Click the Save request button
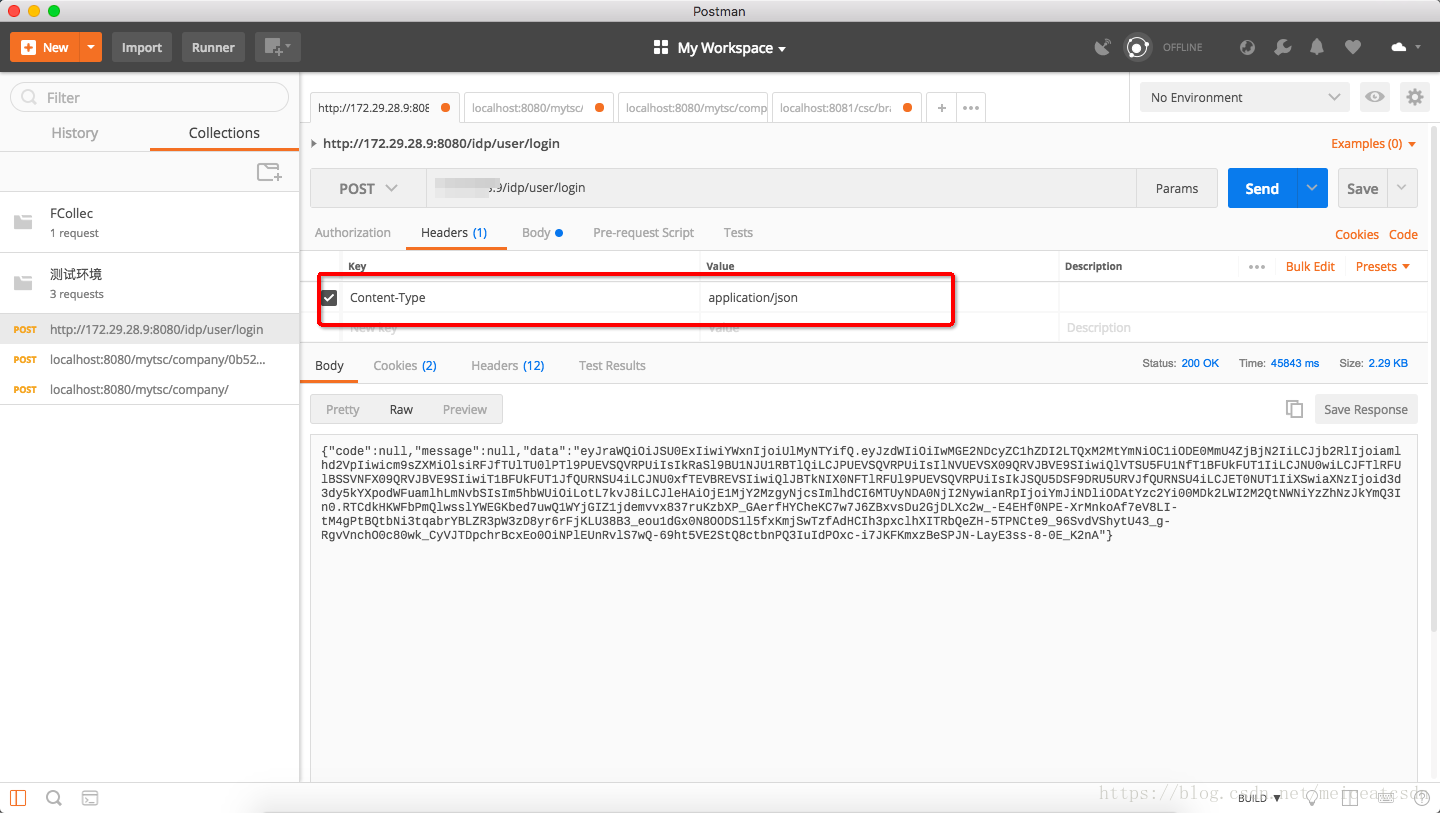The width and height of the screenshot is (1440, 813). [x=1363, y=188]
